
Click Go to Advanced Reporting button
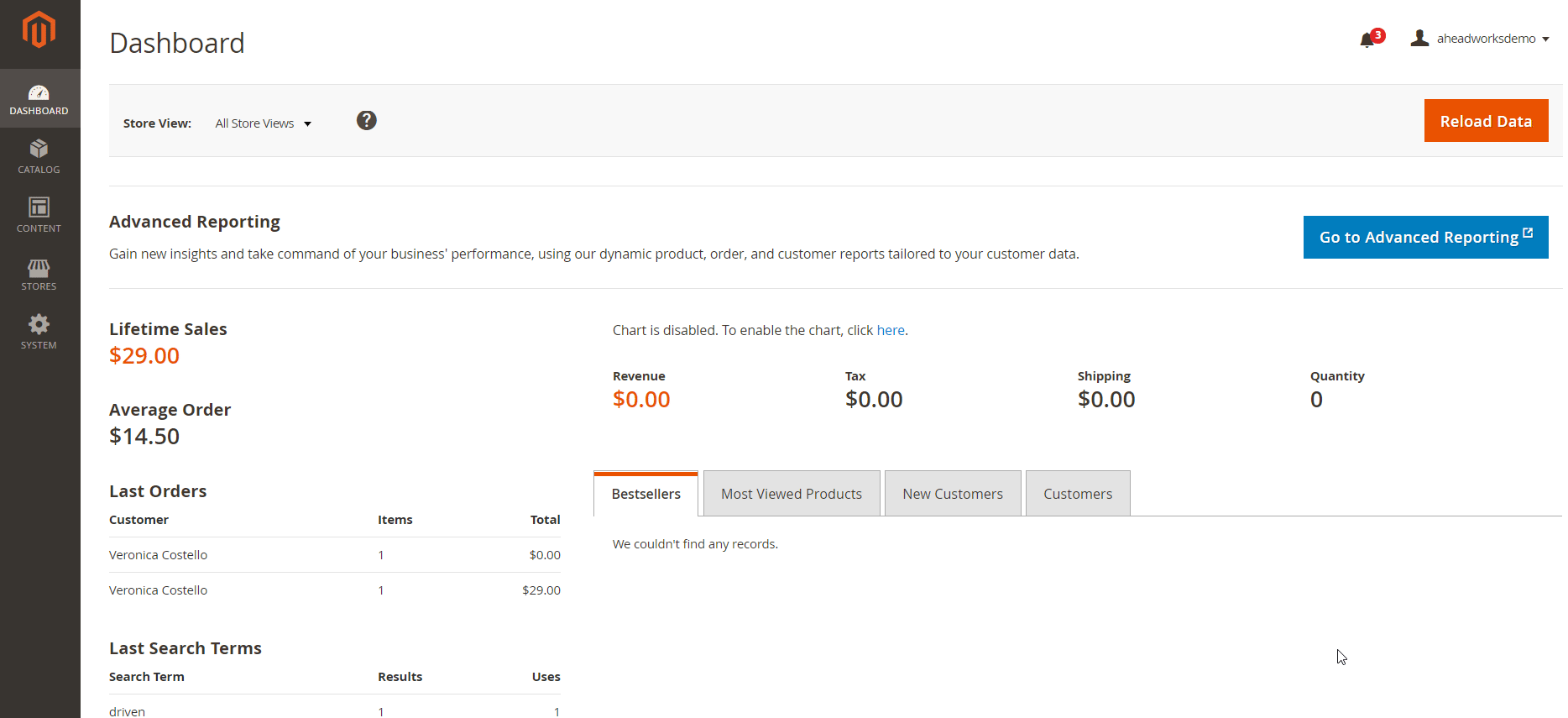pyautogui.click(x=1424, y=238)
